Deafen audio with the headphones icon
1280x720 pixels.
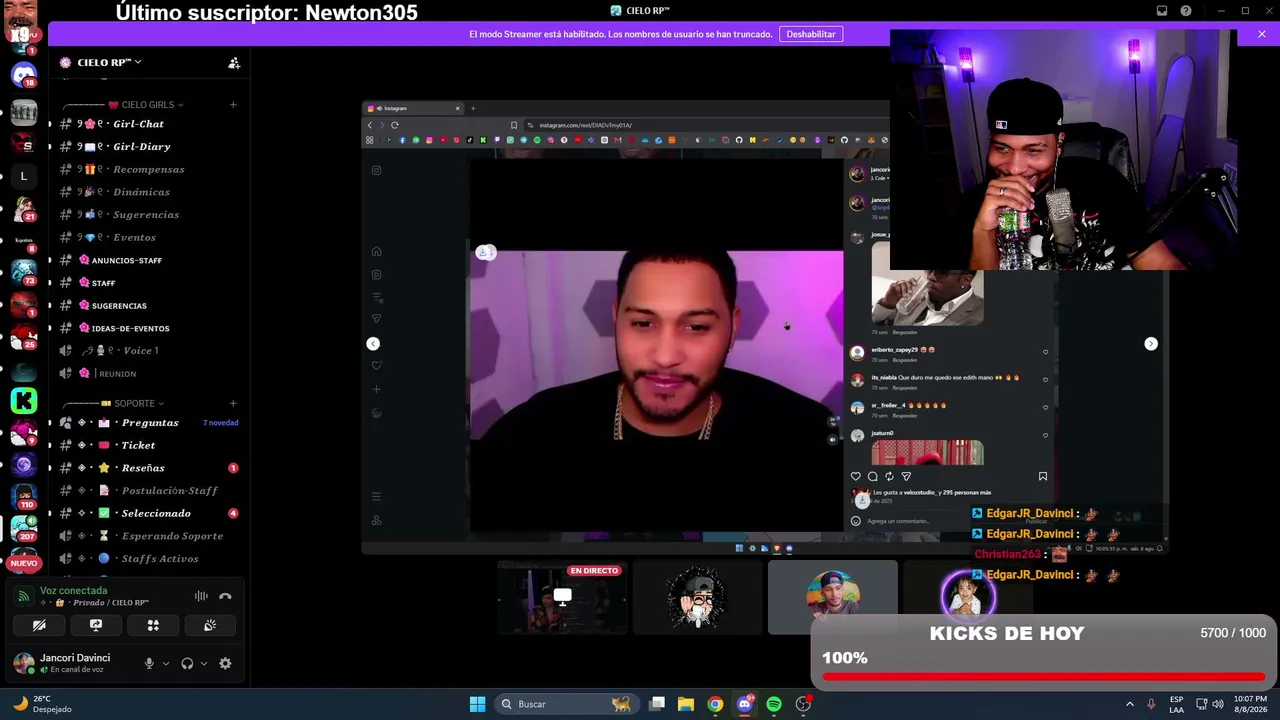point(187,663)
